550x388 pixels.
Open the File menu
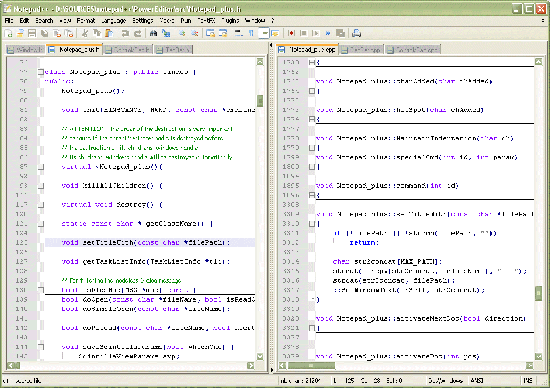(9, 21)
